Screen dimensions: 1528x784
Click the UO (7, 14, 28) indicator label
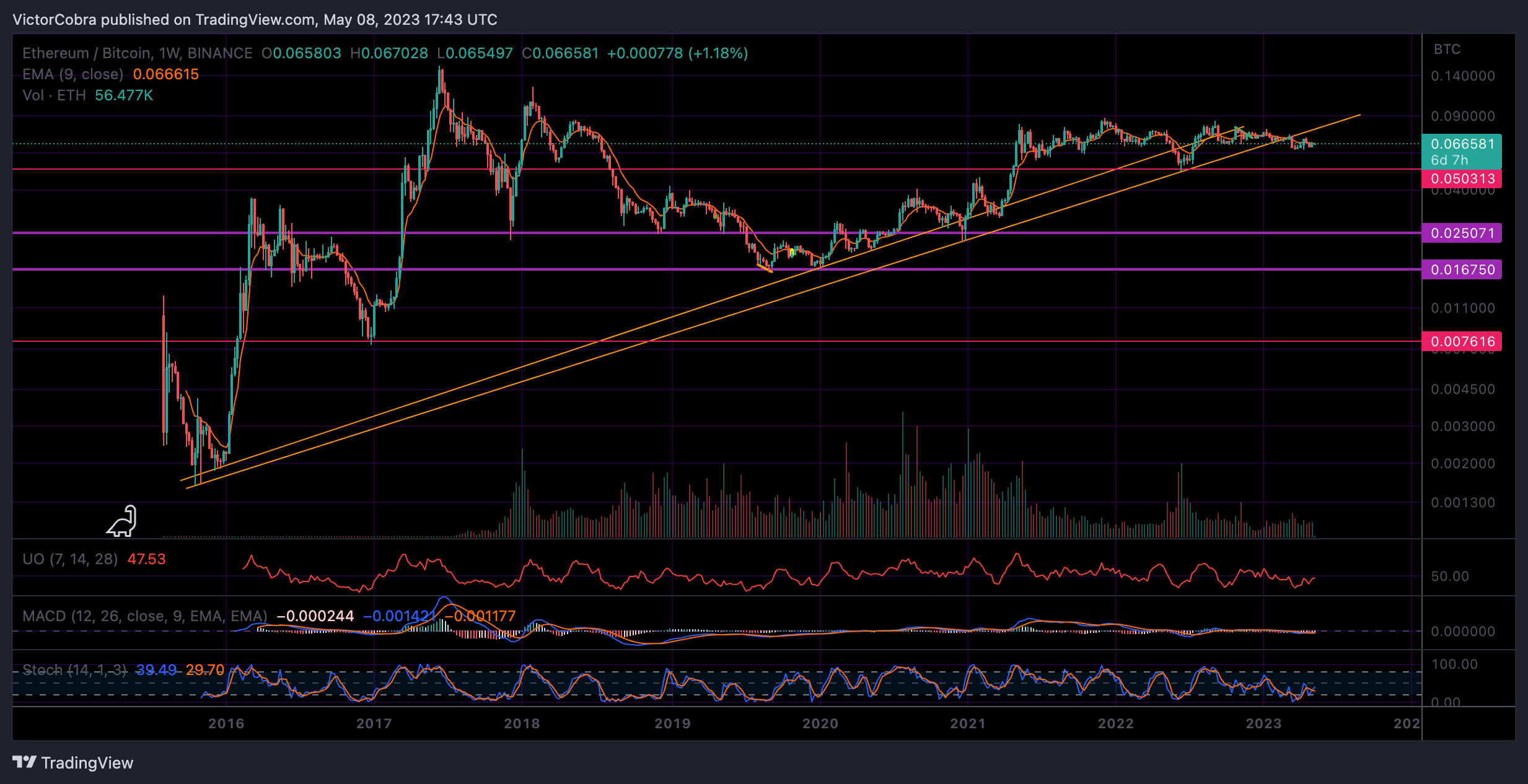click(70, 559)
